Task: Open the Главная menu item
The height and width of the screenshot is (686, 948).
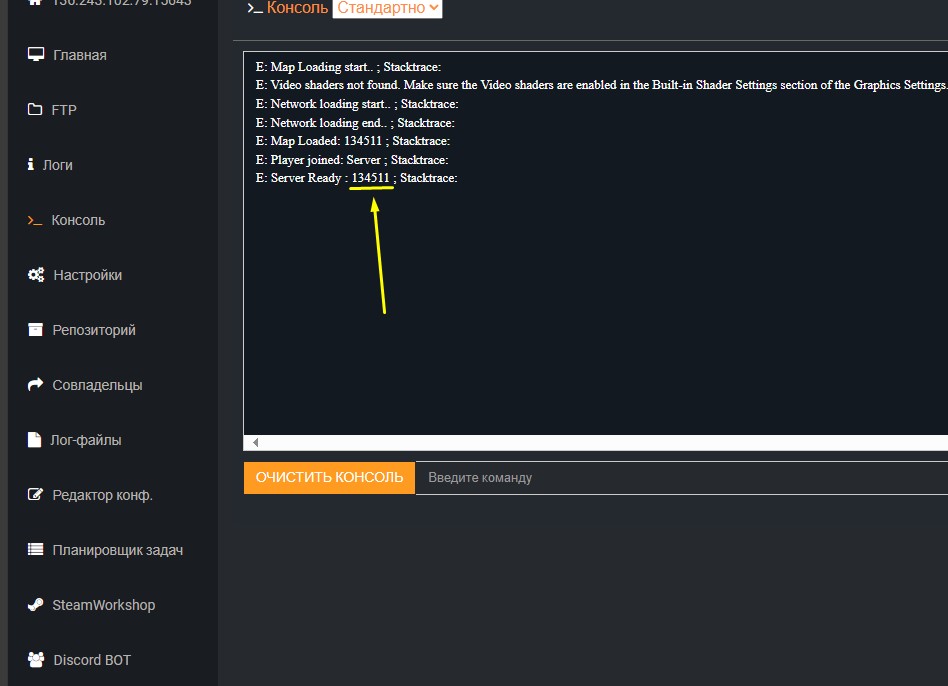Action: [79, 55]
